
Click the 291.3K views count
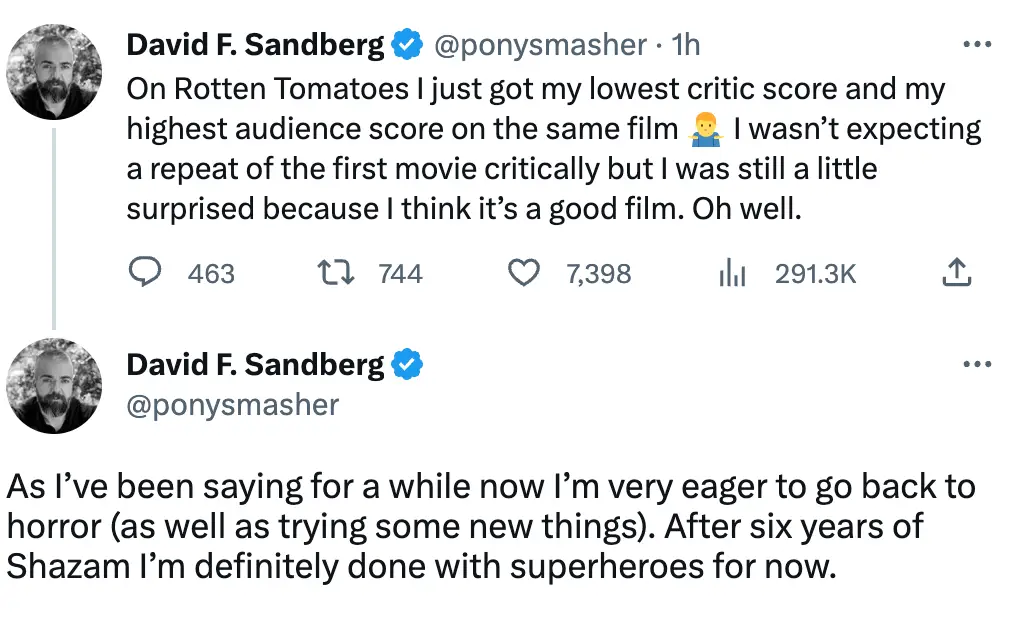click(x=815, y=274)
